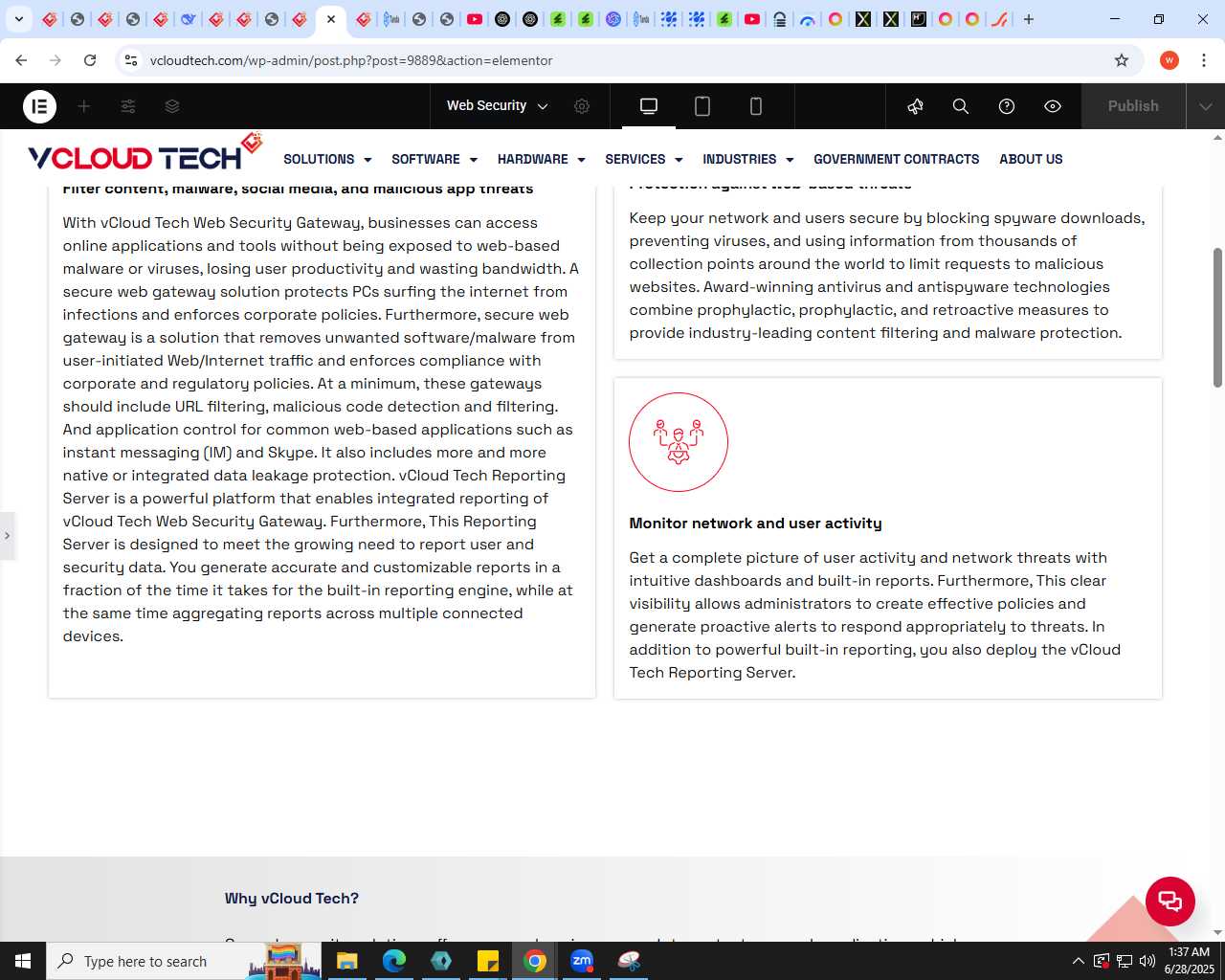
Task: Expand the SOFTWARE nav menu
Action: (x=434, y=159)
